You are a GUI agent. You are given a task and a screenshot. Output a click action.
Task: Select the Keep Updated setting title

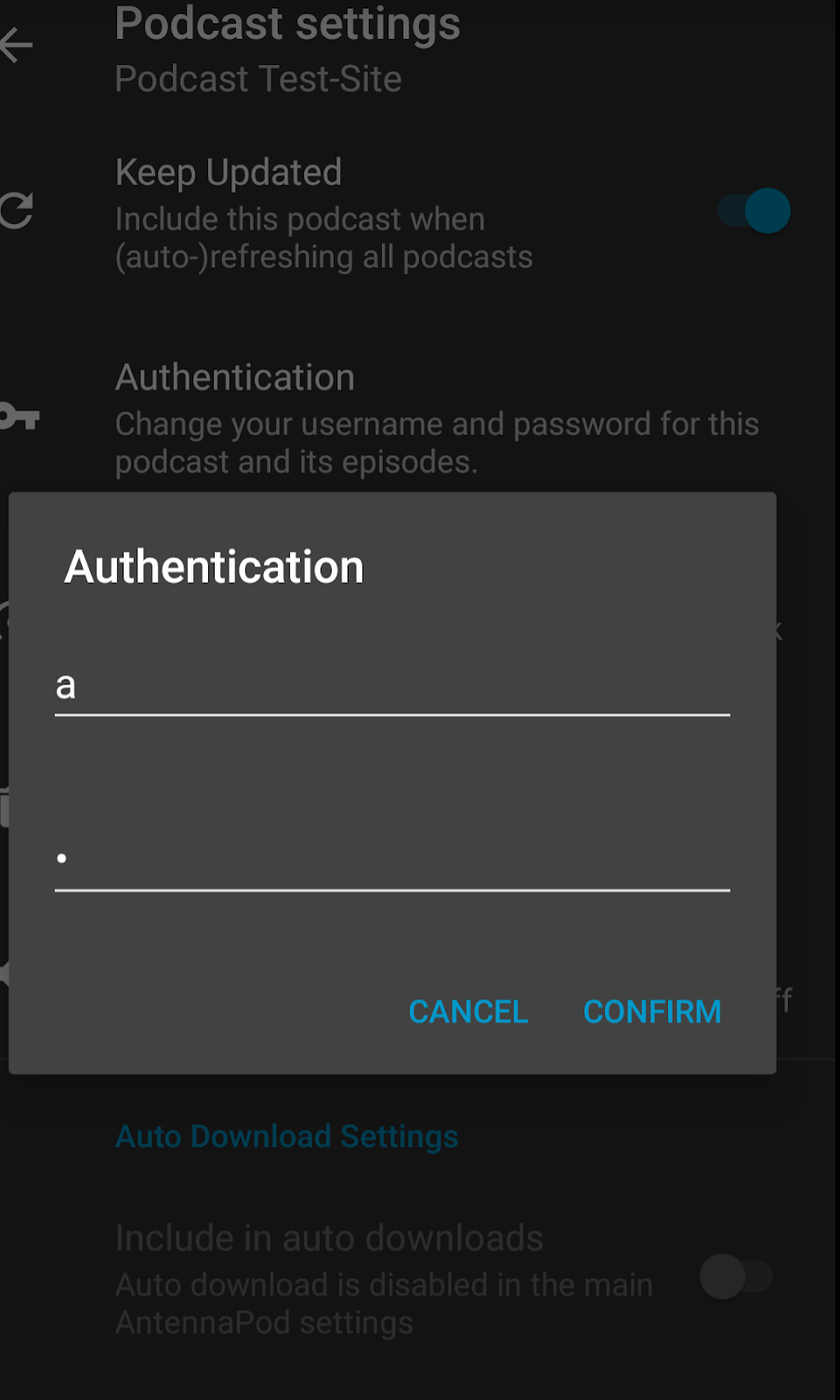point(229,173)
